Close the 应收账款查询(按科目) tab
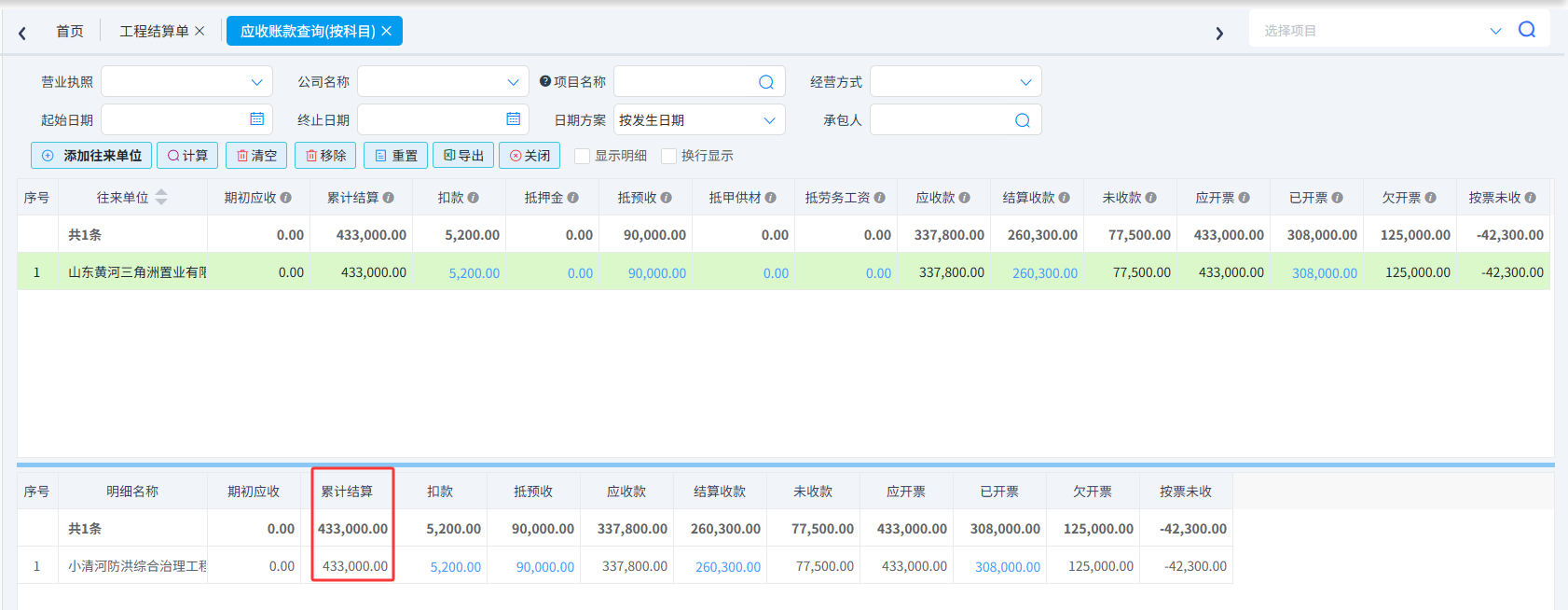The width and height of the screenshot is (1568, 610). pos(386,31)
